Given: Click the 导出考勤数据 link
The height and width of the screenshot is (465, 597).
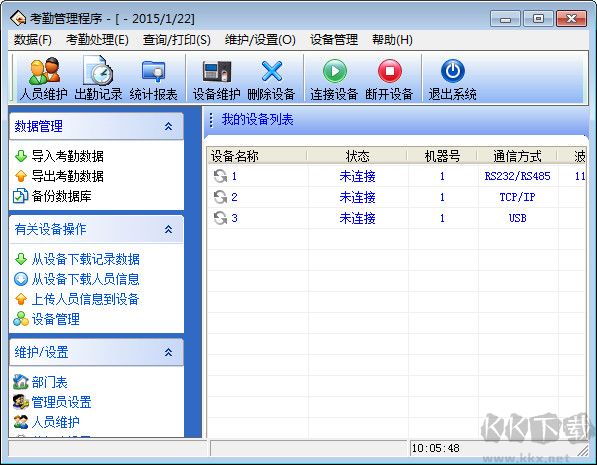Looking at the screenshot, I should [x=67, y=176].
